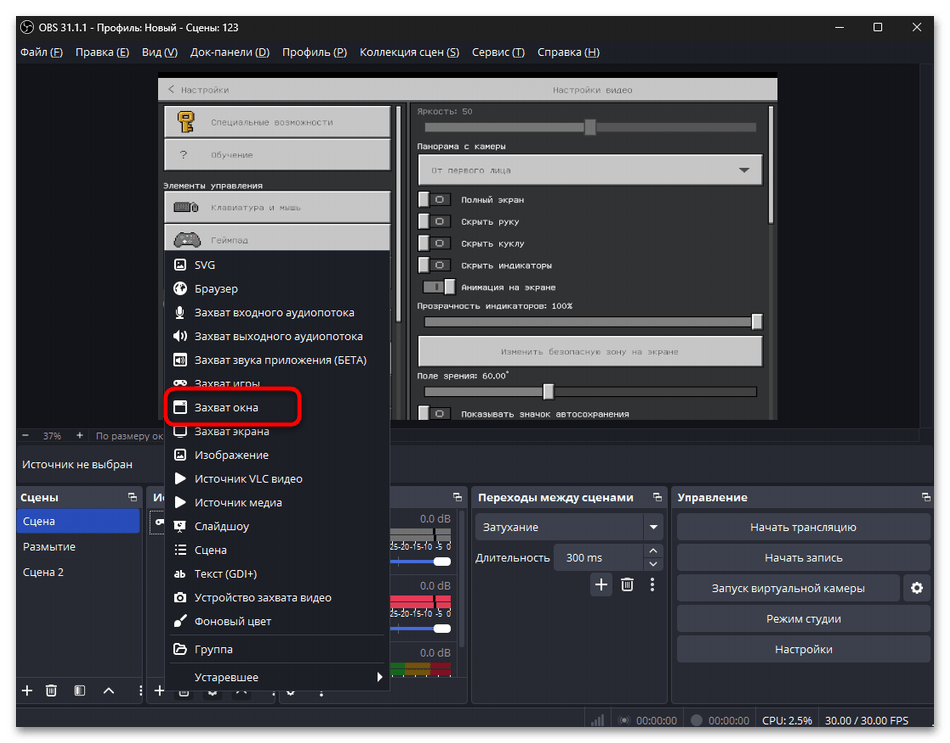This screenshot has width=950, height=743.
Task: Open the Вид menu
Action: tap(159, 52)
